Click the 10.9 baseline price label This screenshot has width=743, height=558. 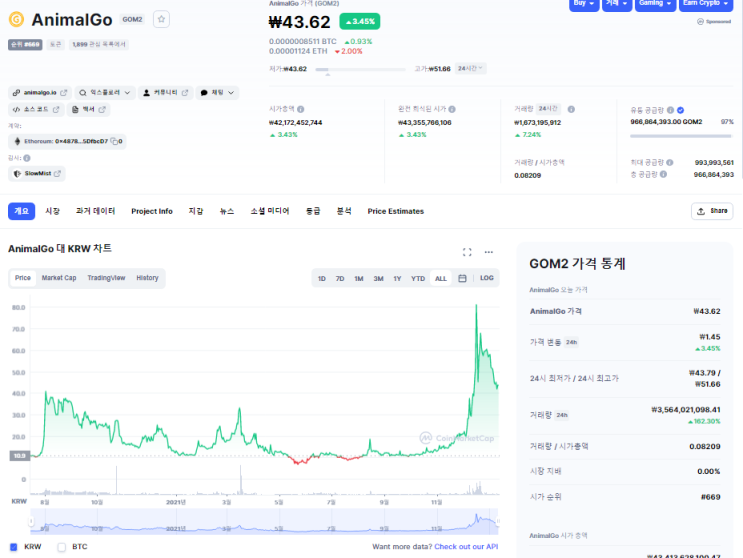click(19, 456)
